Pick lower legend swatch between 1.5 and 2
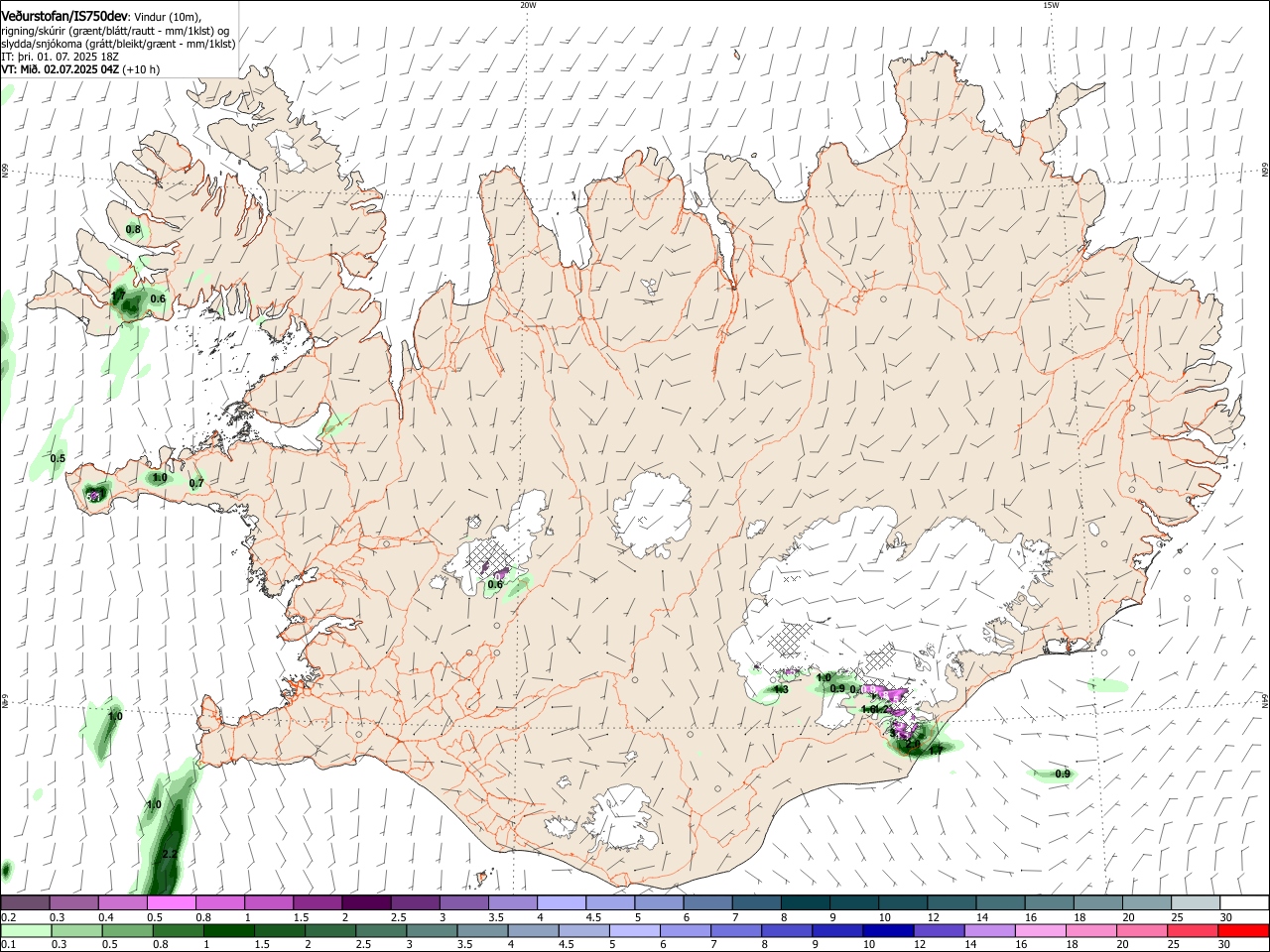Viewport: 1270px width, 952px height. (x=280, y=930)
